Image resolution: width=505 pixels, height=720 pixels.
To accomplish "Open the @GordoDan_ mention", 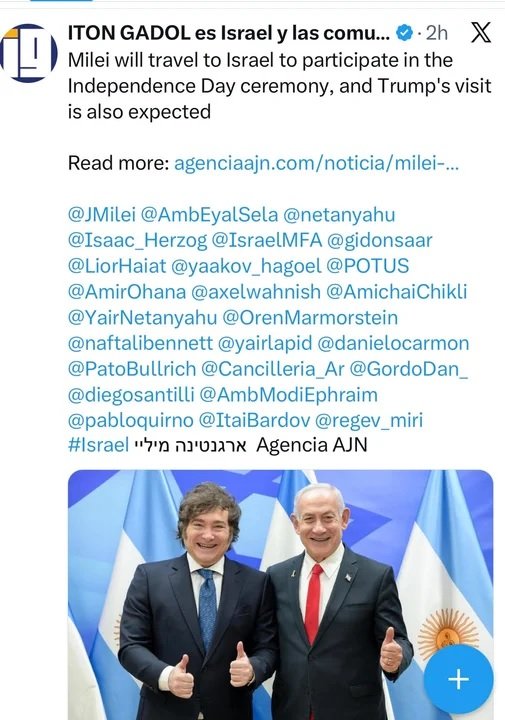I will coord(409,369).
